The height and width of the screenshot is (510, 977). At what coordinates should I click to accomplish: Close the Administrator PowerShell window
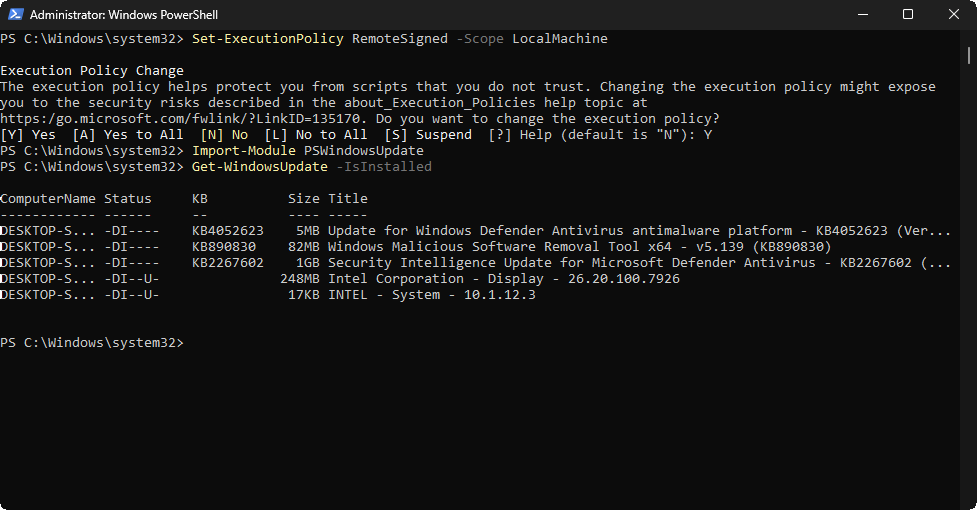click(x=953, y=15)
